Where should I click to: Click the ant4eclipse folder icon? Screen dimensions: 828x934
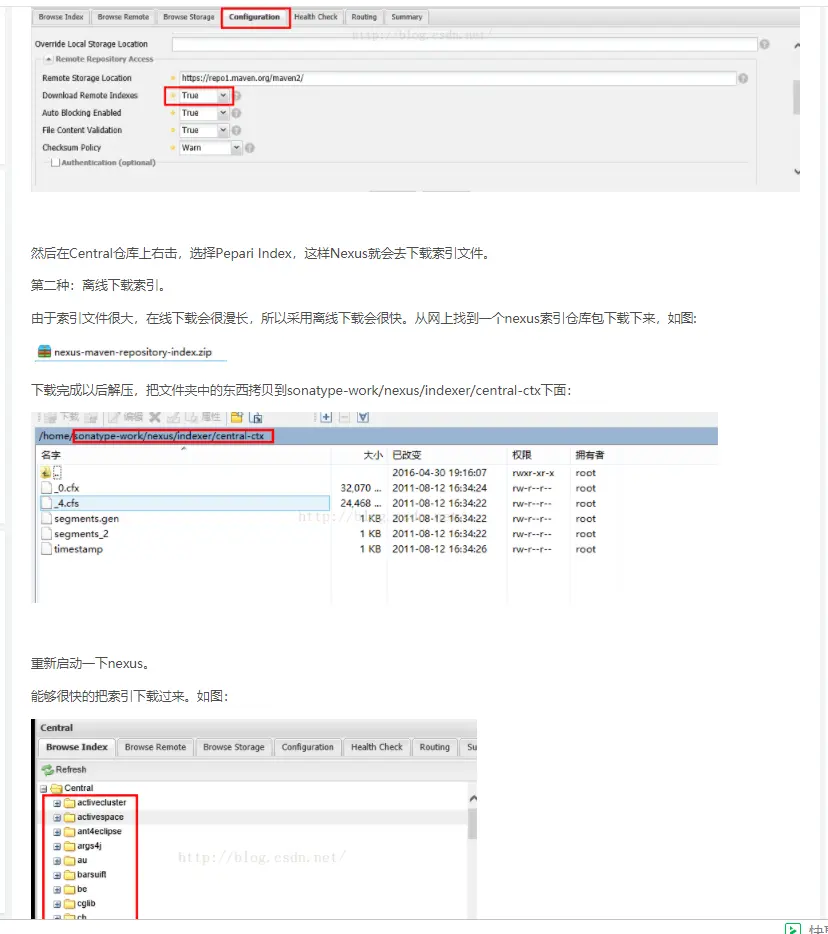(x=70, y=832)
